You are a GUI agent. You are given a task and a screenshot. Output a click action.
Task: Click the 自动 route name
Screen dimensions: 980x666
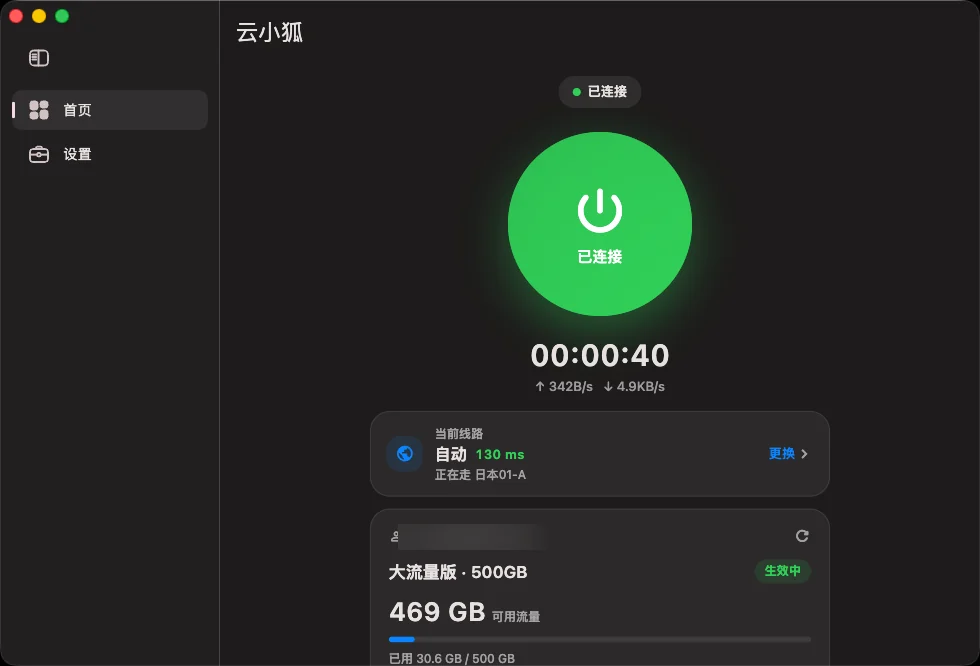tap(451, 454)
